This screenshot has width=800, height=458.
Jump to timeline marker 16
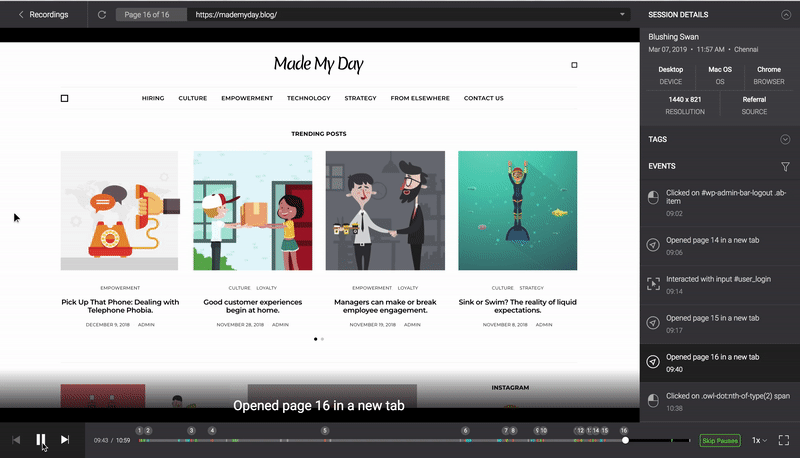pos(623,430)
